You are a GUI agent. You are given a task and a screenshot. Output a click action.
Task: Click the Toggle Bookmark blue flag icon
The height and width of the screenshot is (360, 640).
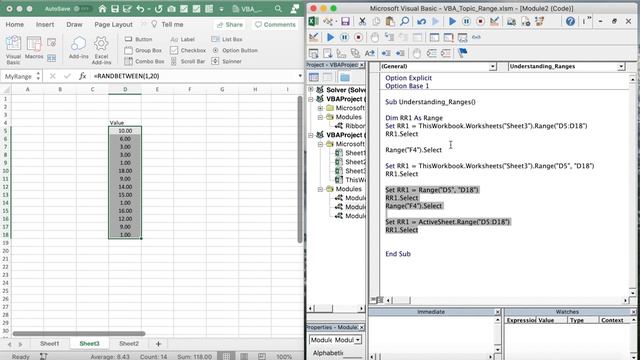[462, 53]
